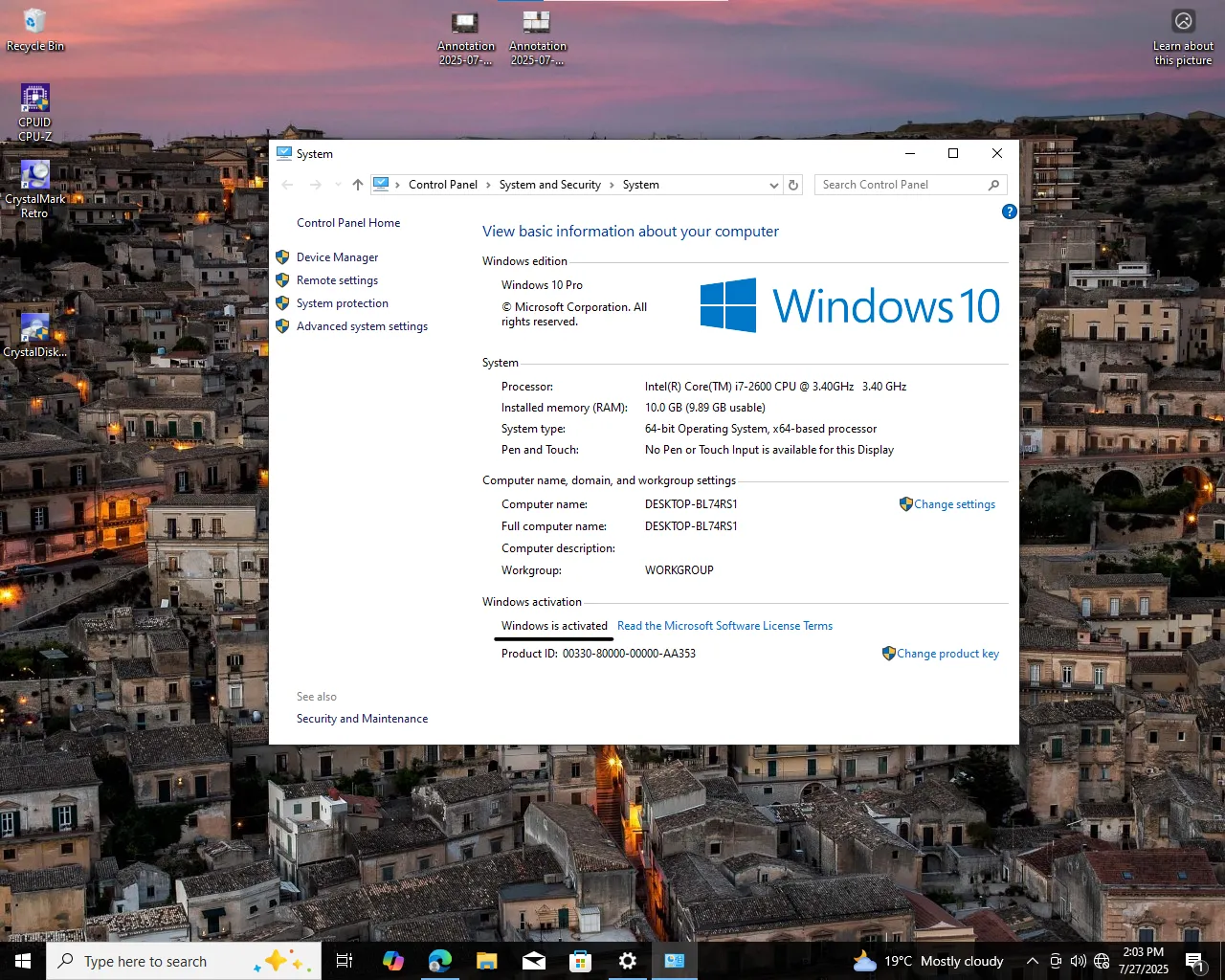The height and width of the screenshot is (980, 1225).
Task: Click the taskbar Type here to search box
Action: 184,961
